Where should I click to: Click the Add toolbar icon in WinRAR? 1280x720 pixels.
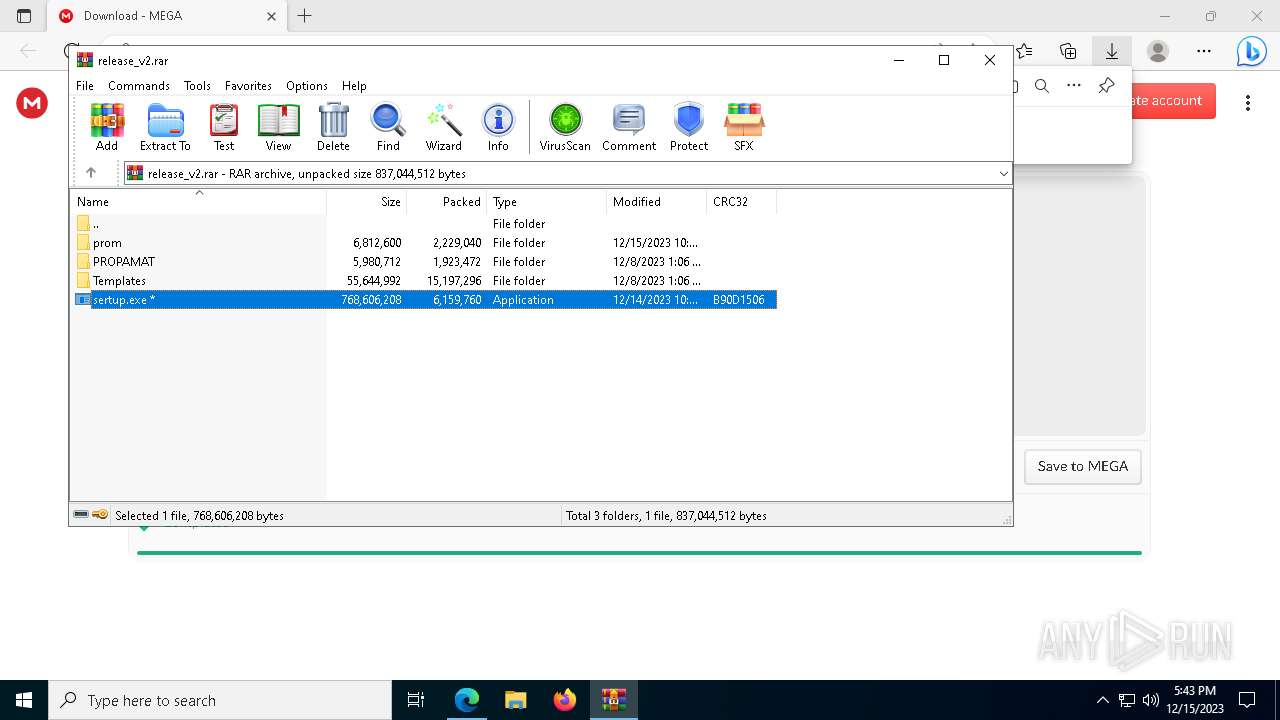tap(107, 127)
